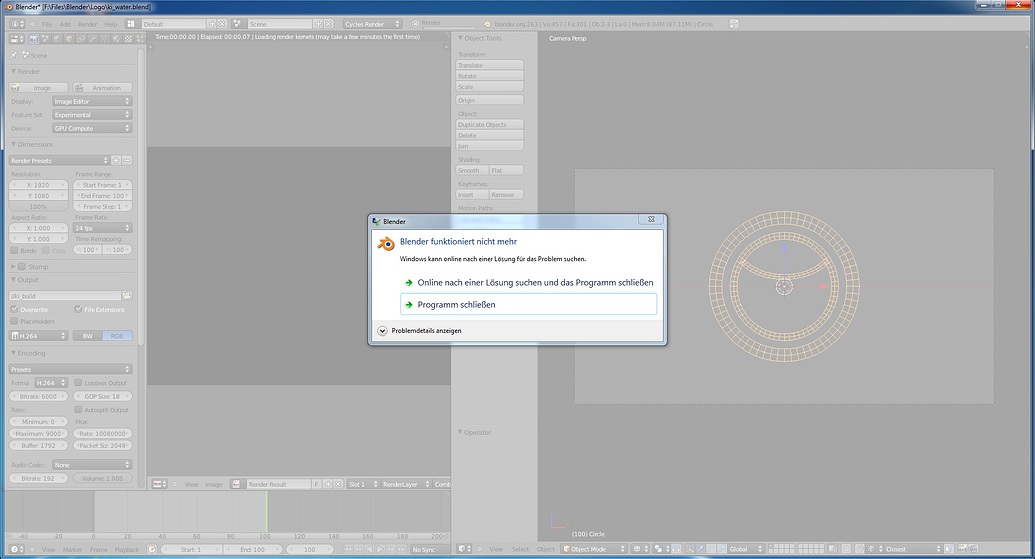Delete current screen layout with X icon
1035x559 pixels.
point(222,24)
